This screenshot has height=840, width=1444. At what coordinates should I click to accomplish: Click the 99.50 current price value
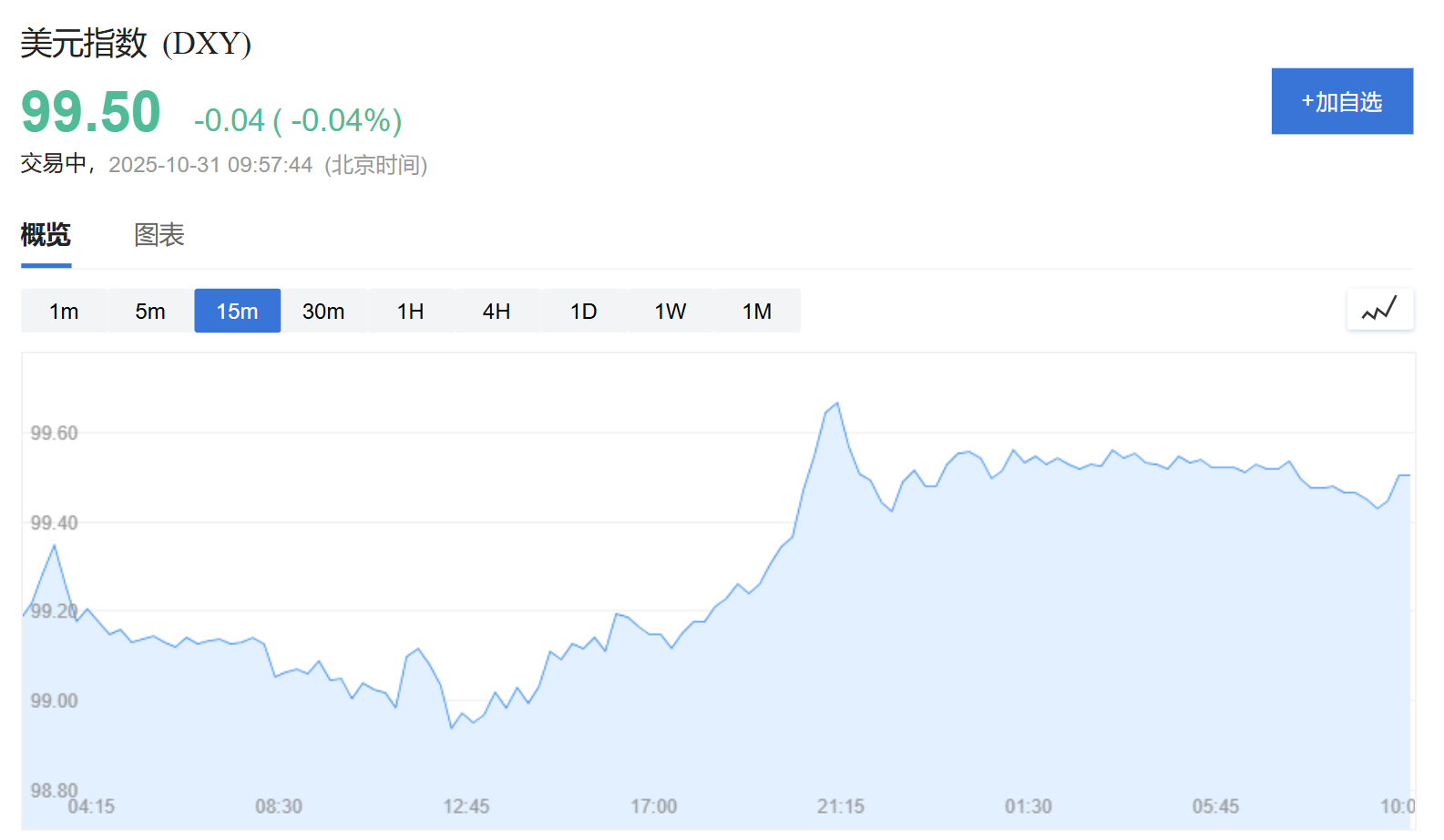pos(91,113)
